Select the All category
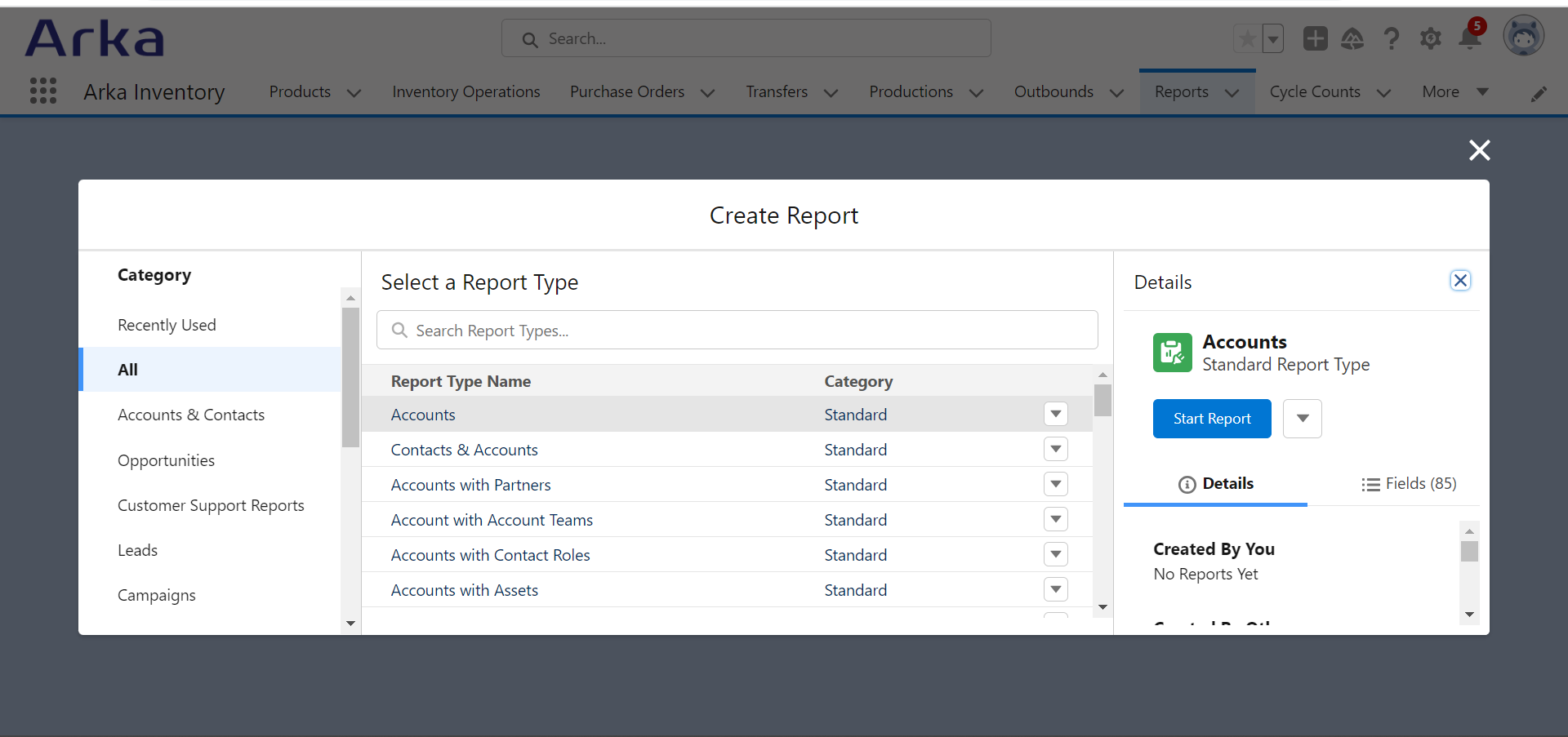This screenshot has width=1568, height=737. point(210,370)
